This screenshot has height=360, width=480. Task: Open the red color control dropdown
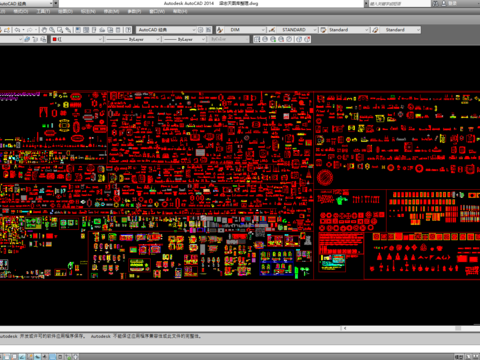pos(77,39)
